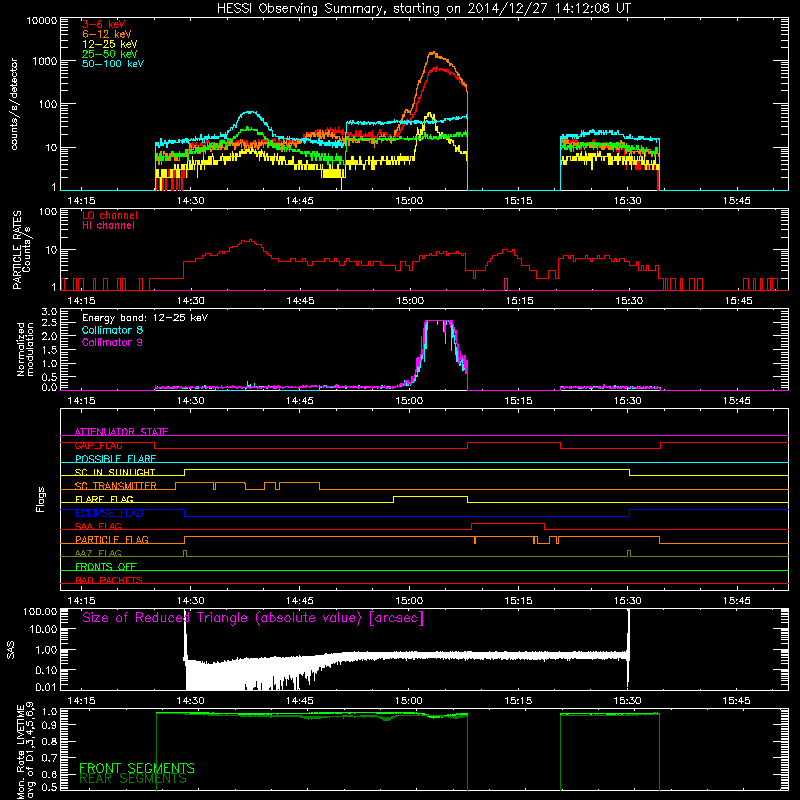This screenshot has height=800, width=800.
Task: Click the raised FLARE_FLAG segment near 15:00
Action: tap(430, 496)
